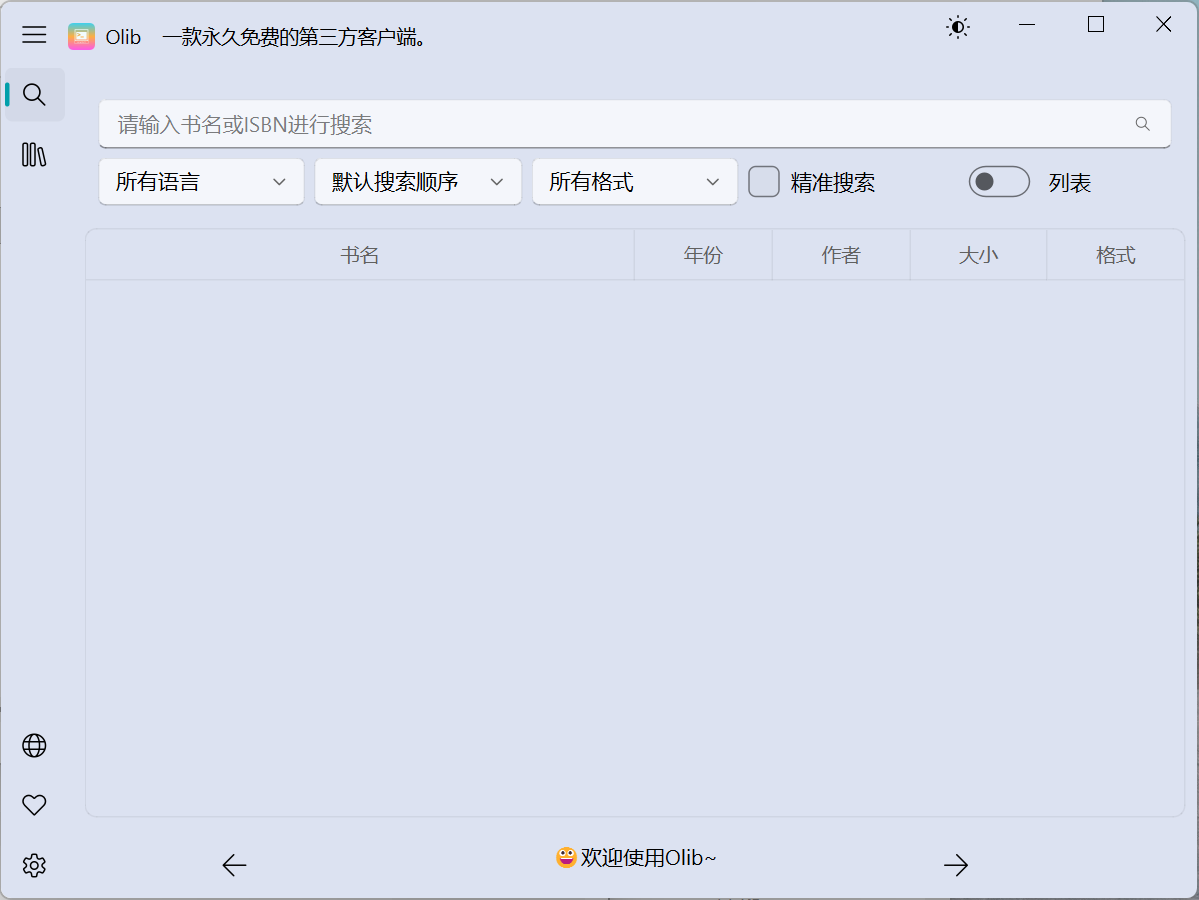
Task: Click the 作者 column header
Action: click(840, 254)
